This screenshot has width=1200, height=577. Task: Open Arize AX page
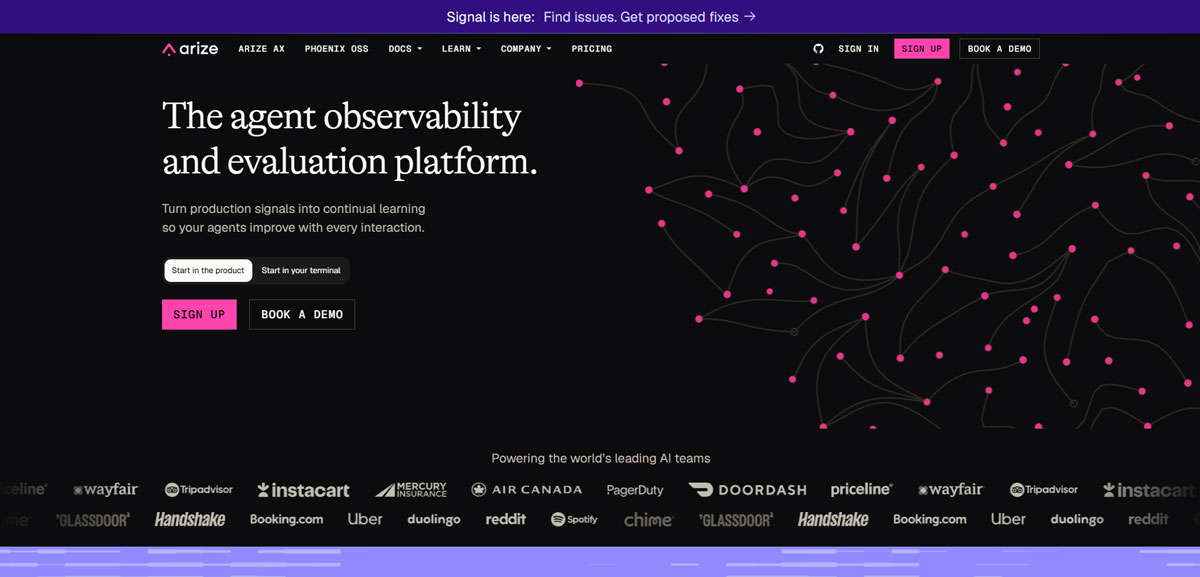[261, 48]
